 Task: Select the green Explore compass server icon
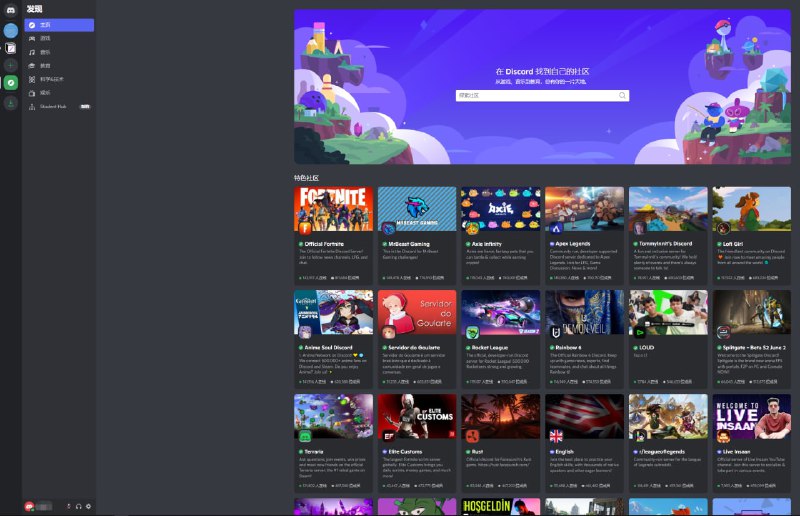(x=10, y=83)
